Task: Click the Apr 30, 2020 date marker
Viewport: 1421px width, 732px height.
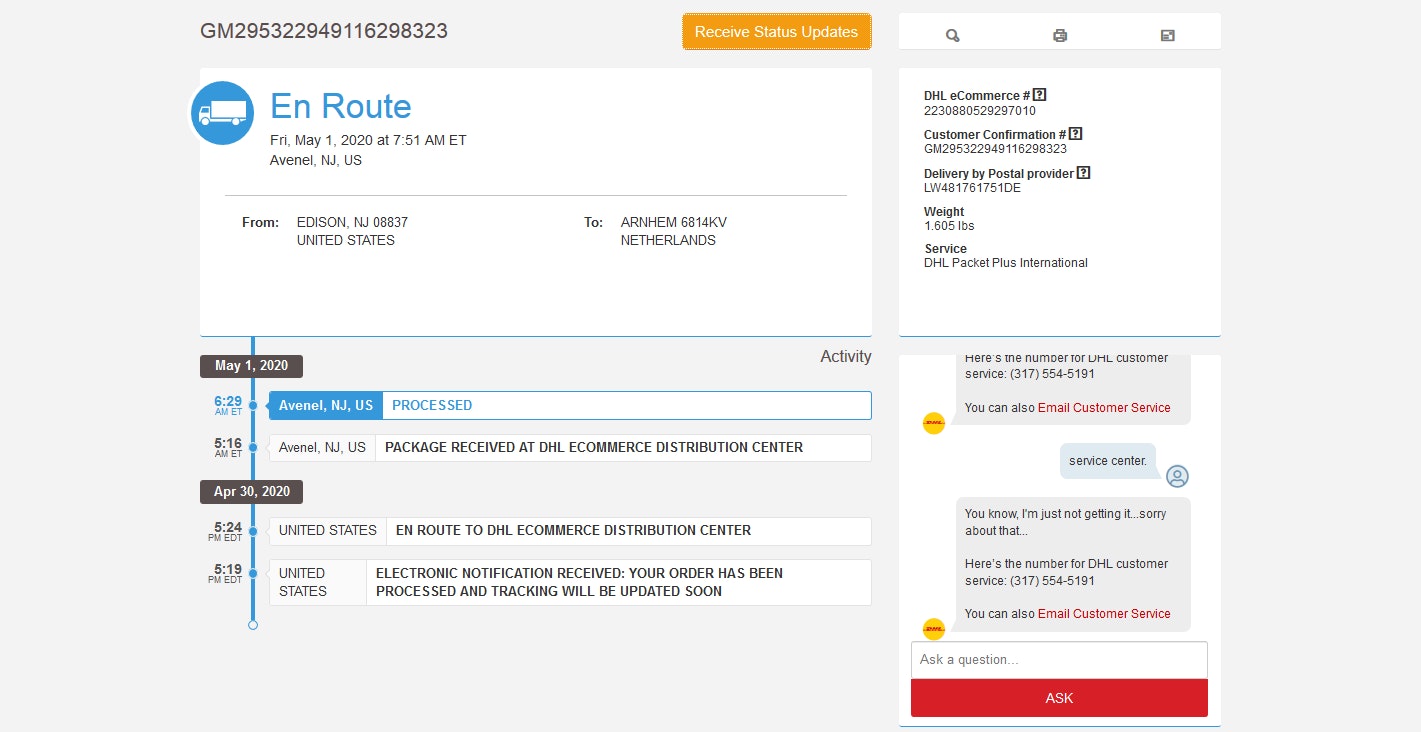Action: click(x=251, y=492)
